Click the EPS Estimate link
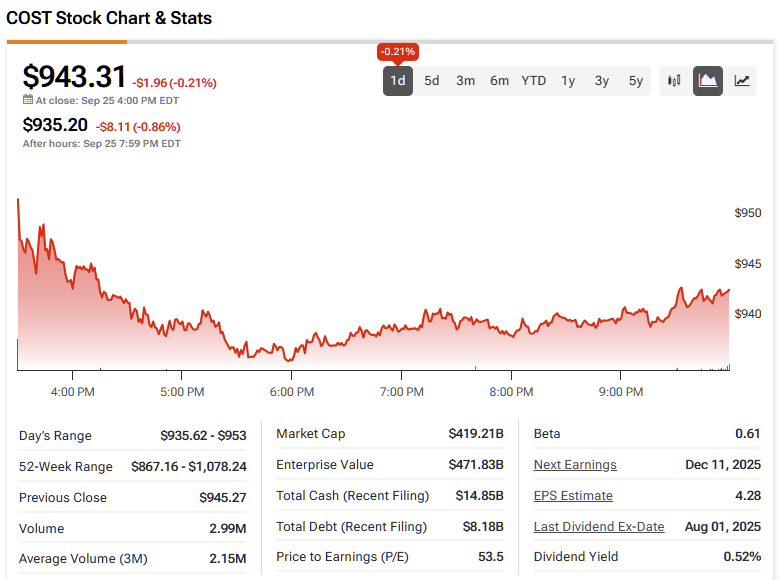Screen dimensions: 784x580 point(573,496)
